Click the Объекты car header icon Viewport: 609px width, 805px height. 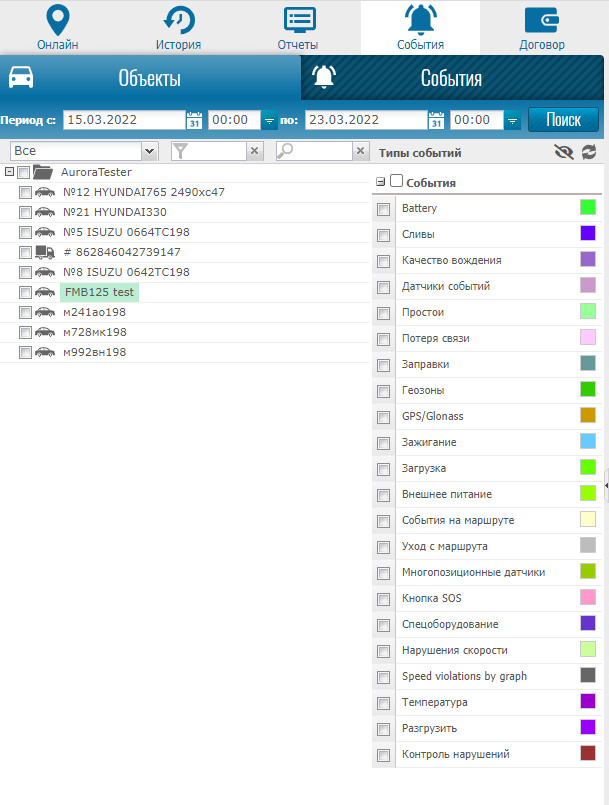[21, 77]
